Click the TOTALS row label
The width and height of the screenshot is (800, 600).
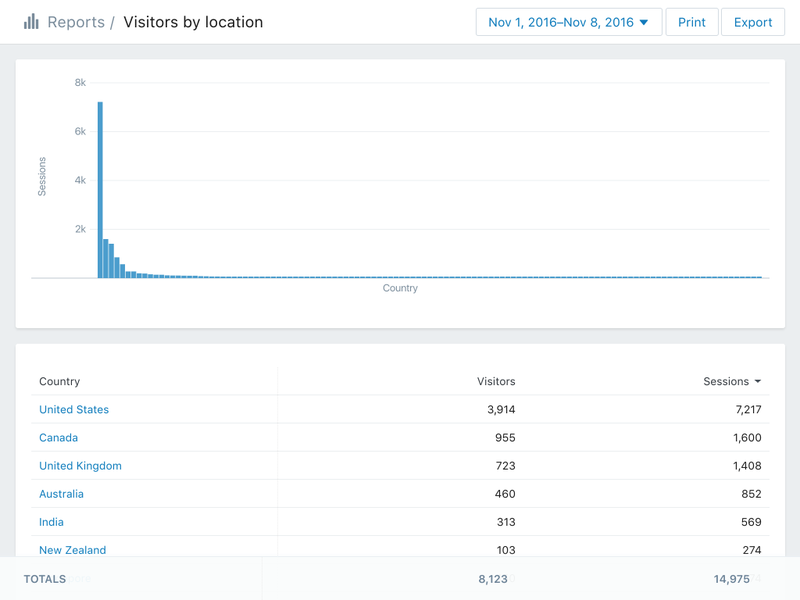pyautogui.click(x=45, y=579)
